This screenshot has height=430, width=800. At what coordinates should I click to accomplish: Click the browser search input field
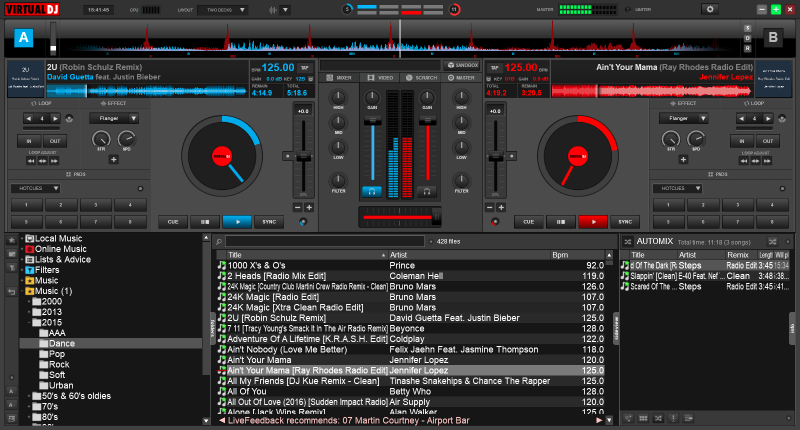[x=325, y=241]
